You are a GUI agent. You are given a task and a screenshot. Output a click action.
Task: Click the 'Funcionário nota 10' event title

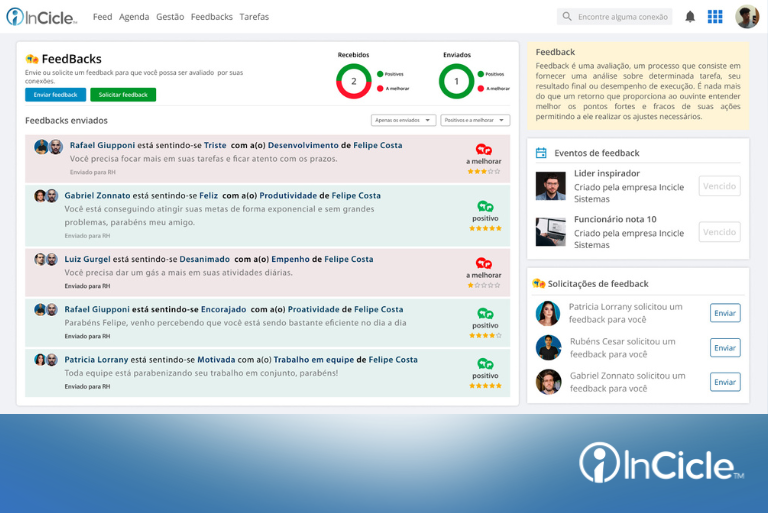coord(615,220)
